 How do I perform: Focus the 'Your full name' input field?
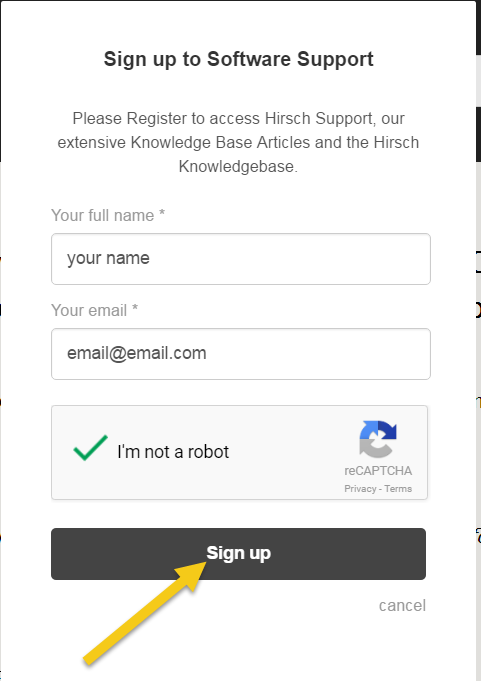(x=241, y=259)
